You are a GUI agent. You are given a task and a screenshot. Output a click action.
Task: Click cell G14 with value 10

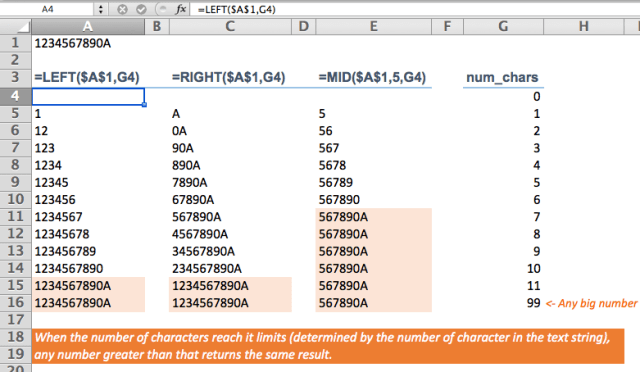tap(503, 268)
